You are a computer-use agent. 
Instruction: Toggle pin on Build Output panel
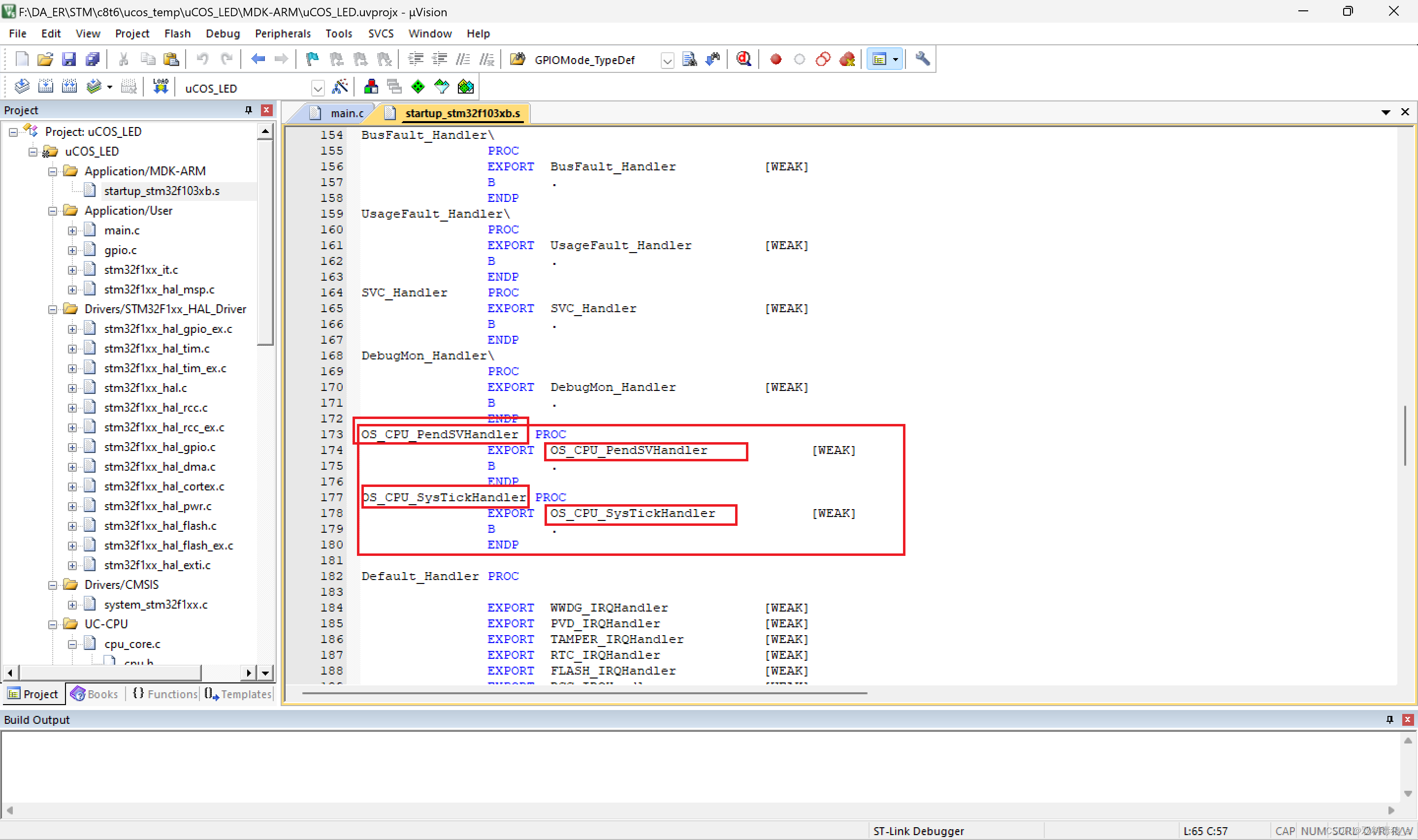click(1389, 719)
